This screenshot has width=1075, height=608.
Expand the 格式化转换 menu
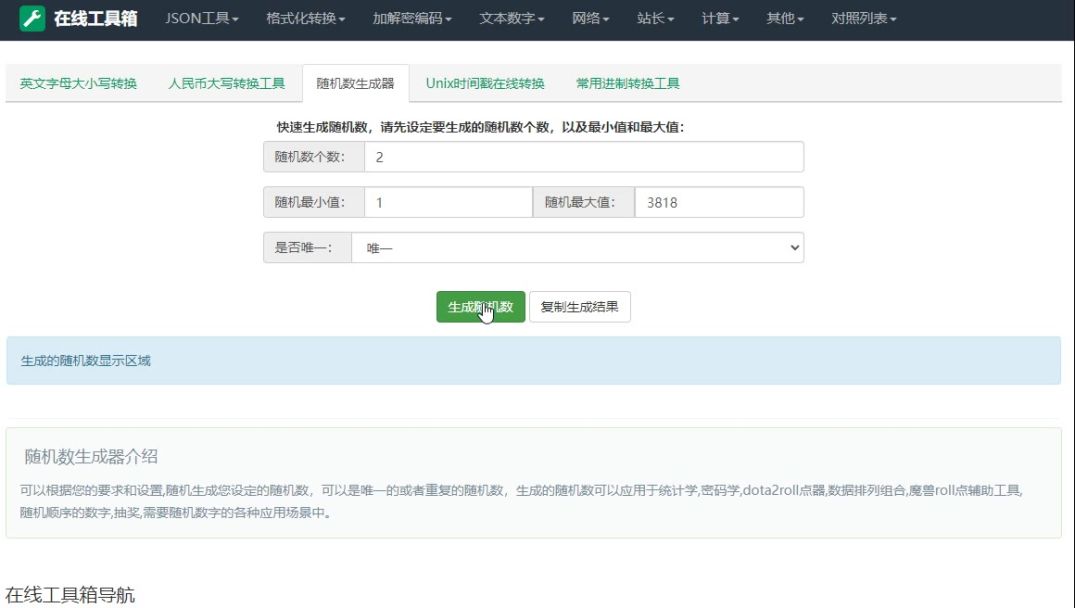coord(305,19)
